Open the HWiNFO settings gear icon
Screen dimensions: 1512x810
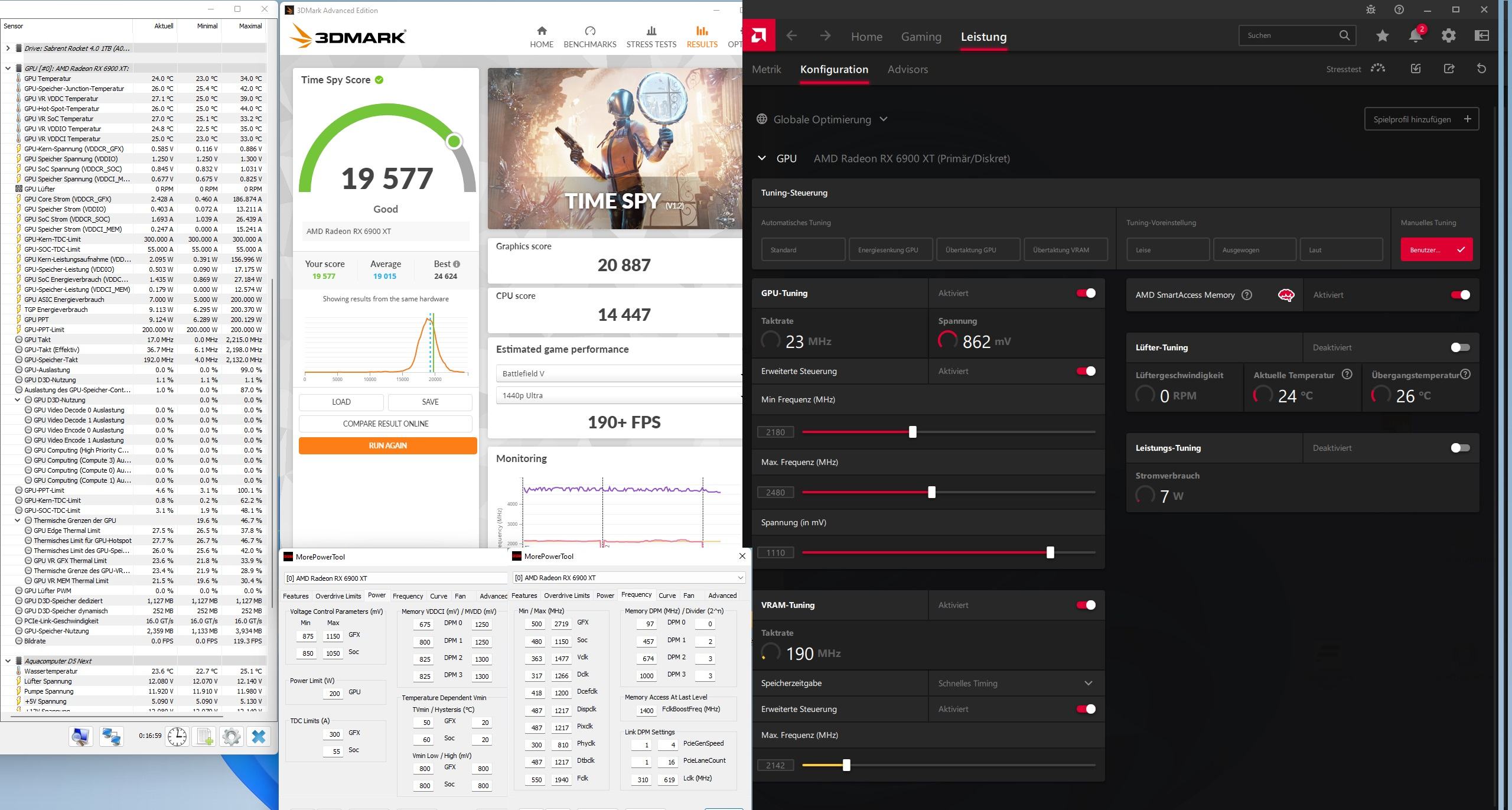point(231,736)
